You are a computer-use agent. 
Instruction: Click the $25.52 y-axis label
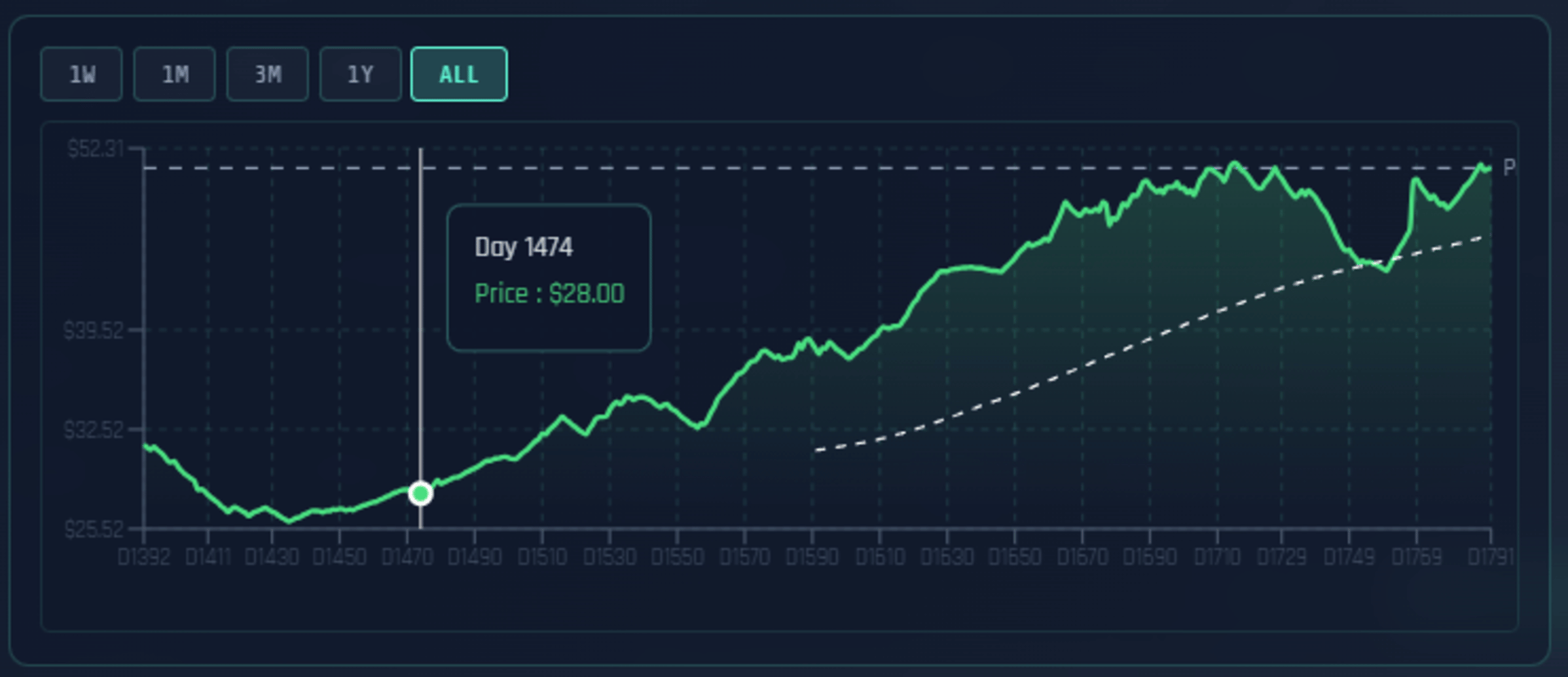(x=94, y=529)
